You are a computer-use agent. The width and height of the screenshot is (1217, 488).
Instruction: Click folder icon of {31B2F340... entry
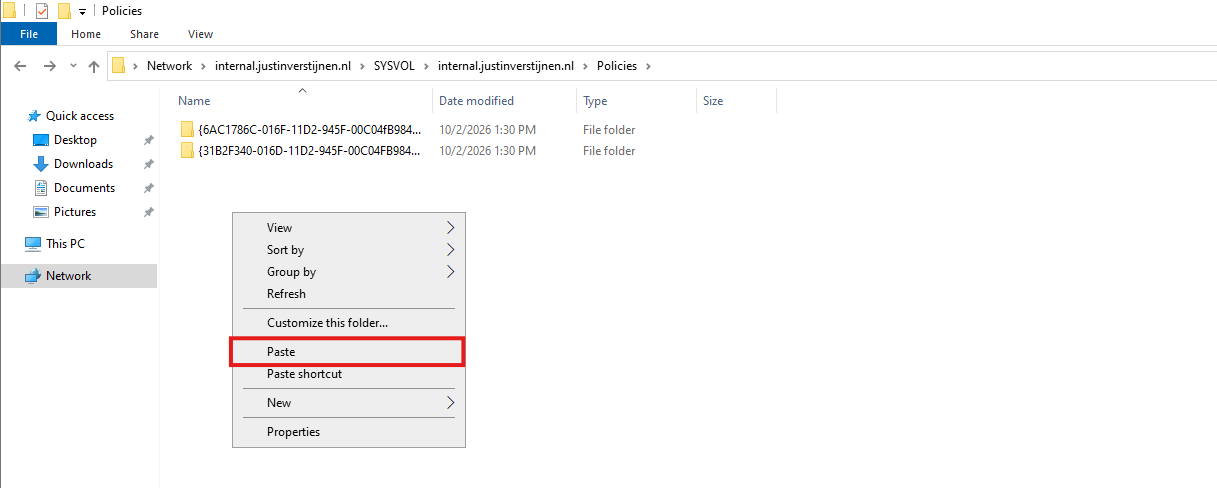pos(187,151)
